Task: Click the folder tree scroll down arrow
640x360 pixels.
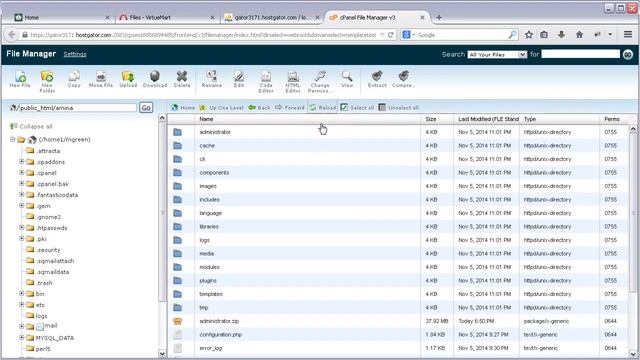Action: click(x=162, y=354)
